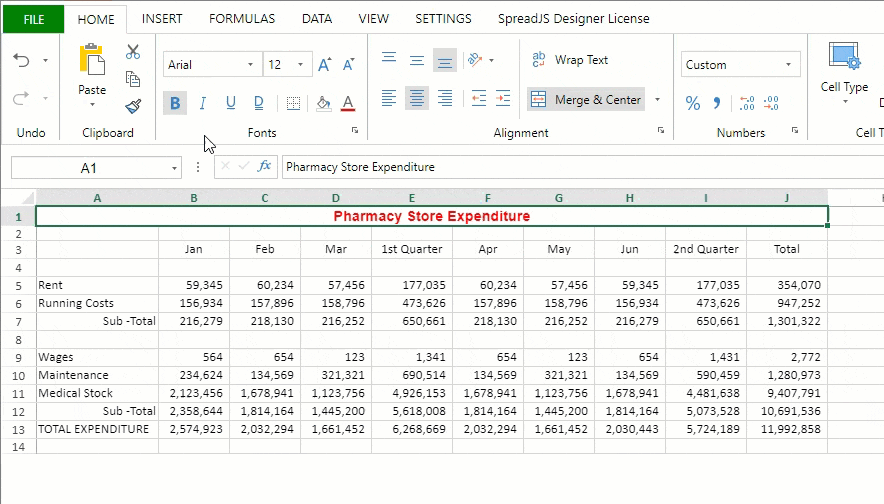This screenshot has height=504, width=884.
Task: Open Fonts group dialog launcher
Action: 355,130
